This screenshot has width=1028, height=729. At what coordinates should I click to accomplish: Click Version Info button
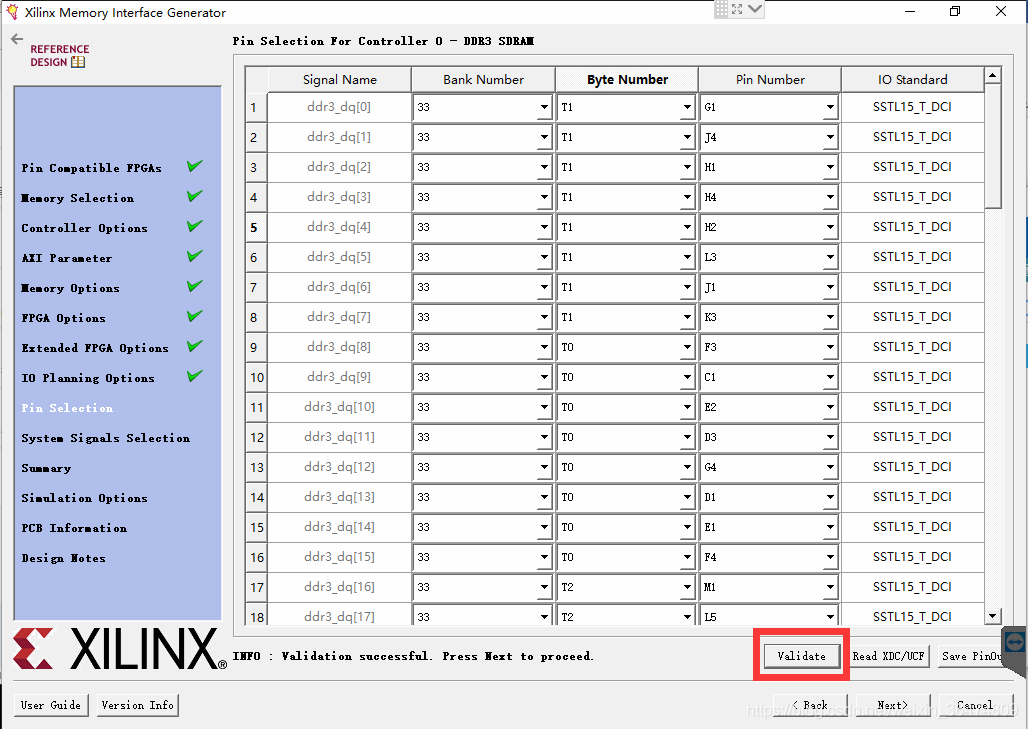(x=138, y=705)
